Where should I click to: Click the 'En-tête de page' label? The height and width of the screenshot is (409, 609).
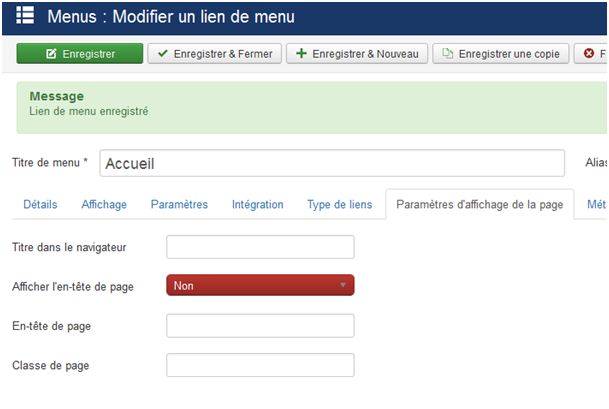(52, 326)
